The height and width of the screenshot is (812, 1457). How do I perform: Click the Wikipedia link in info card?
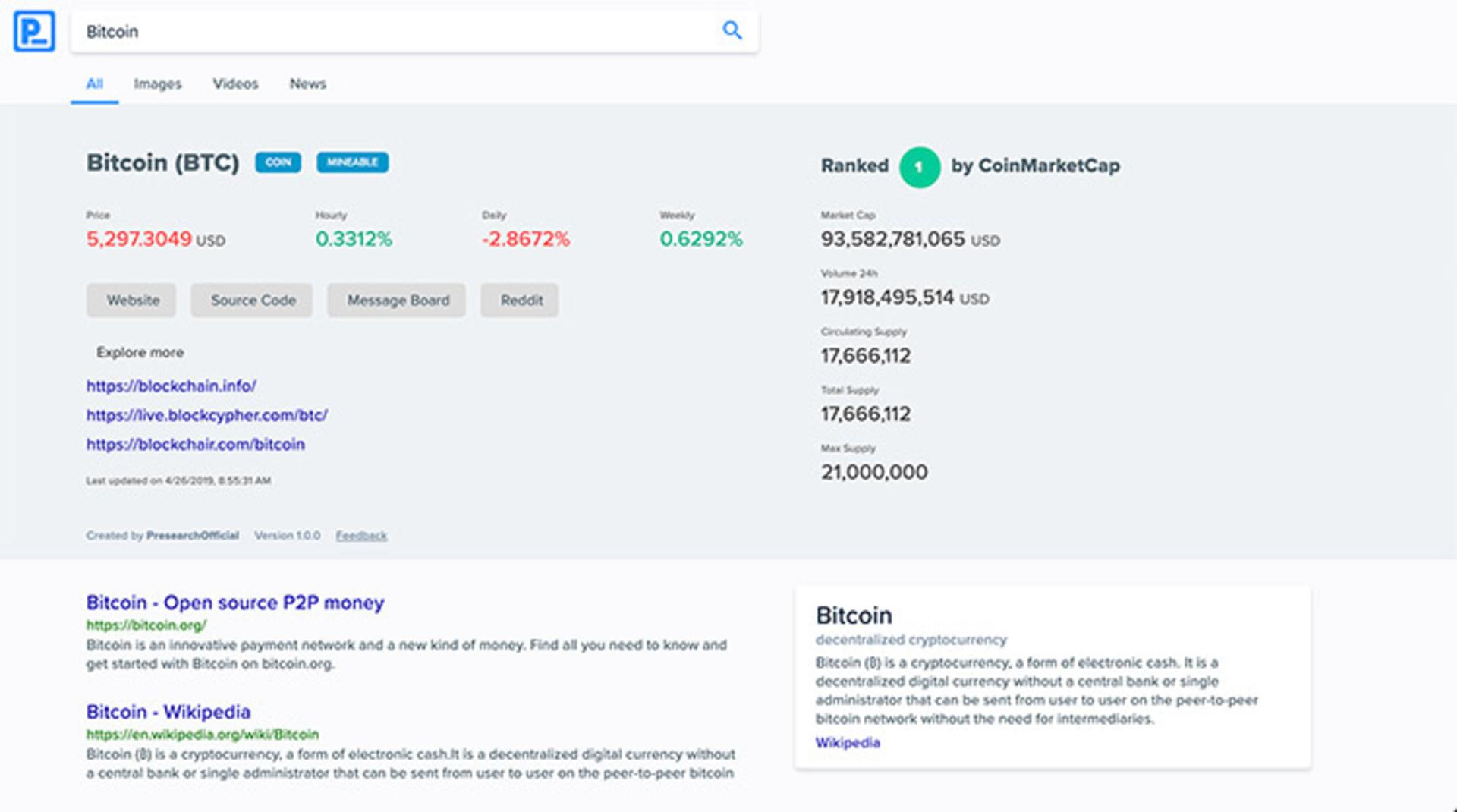(848, 743)
